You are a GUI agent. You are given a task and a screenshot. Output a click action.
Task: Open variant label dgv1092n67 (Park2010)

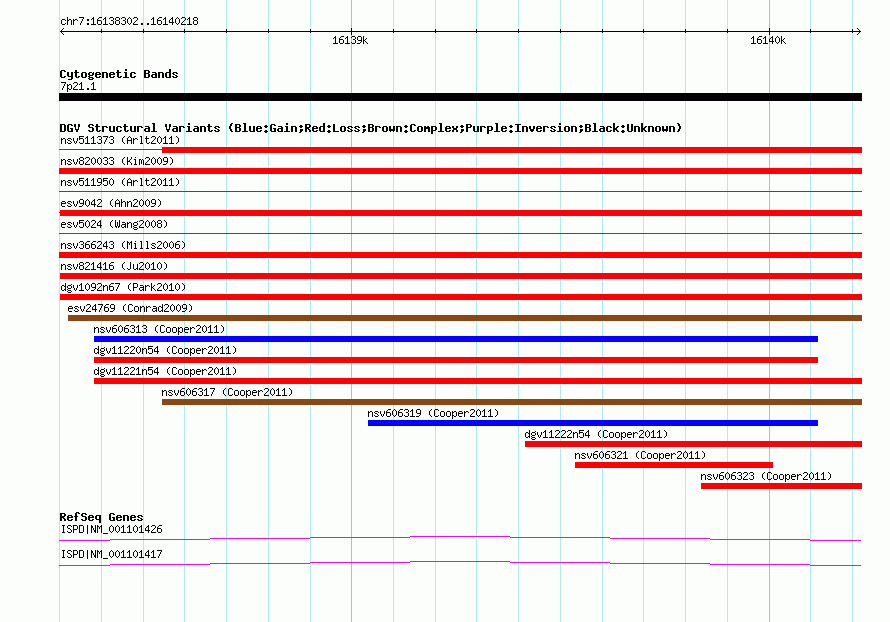point(123,287)
